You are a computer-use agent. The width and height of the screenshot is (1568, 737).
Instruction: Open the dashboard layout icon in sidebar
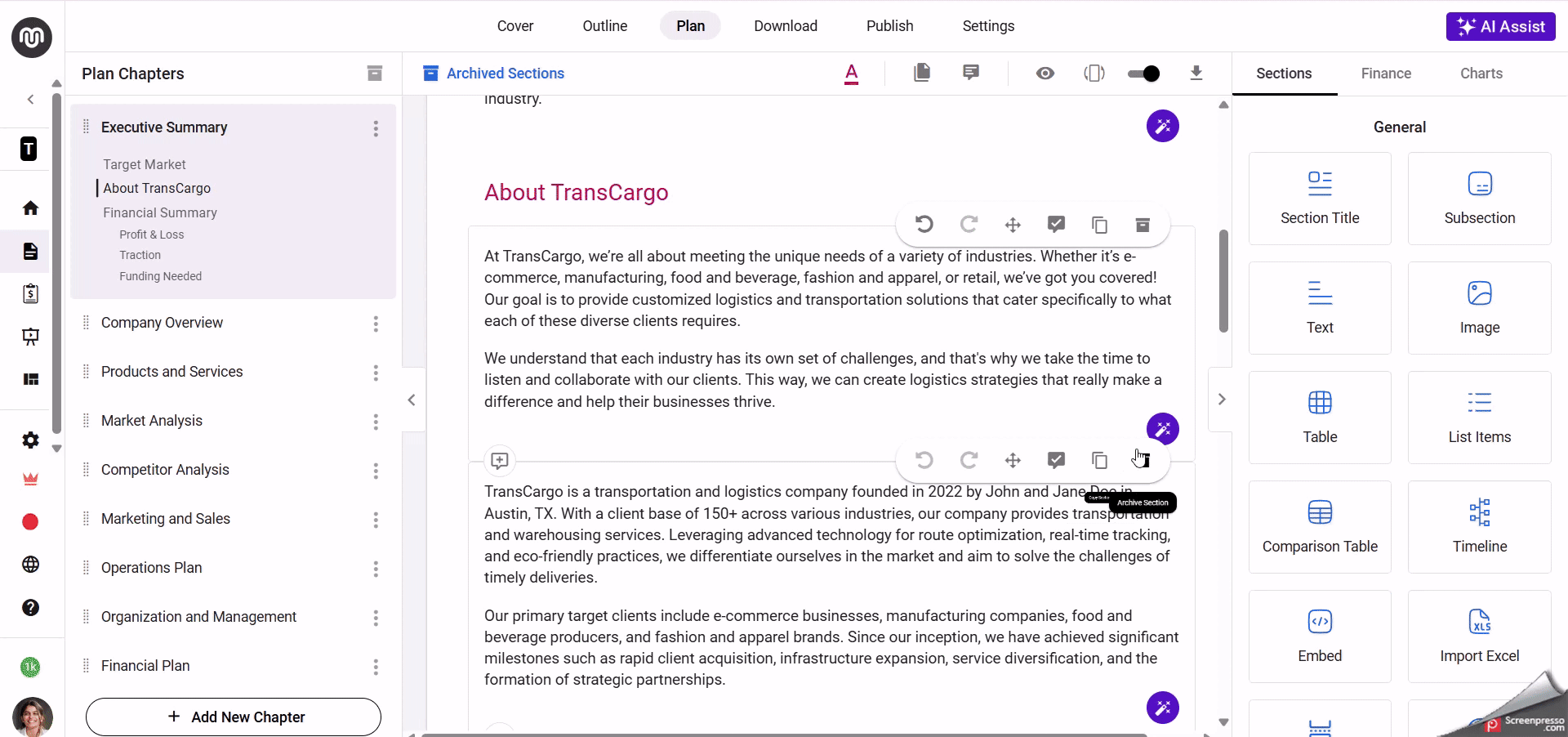30,379
